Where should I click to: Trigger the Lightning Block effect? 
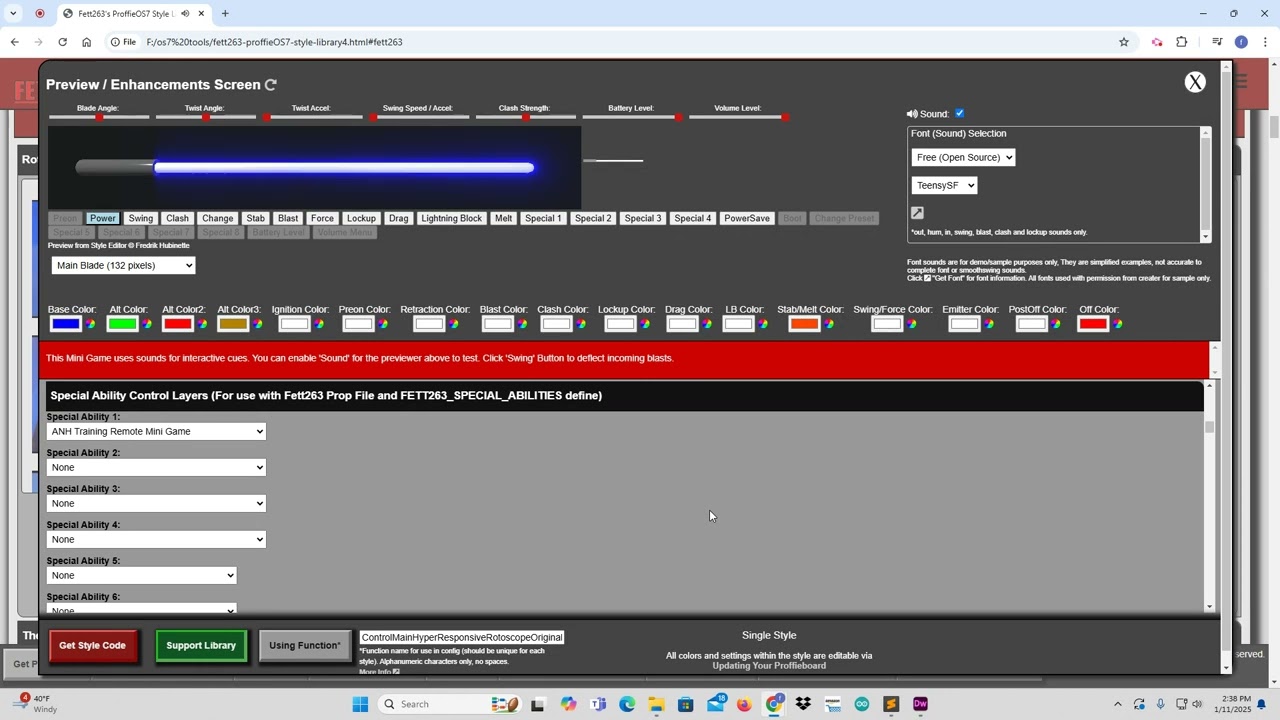[451, 218]
